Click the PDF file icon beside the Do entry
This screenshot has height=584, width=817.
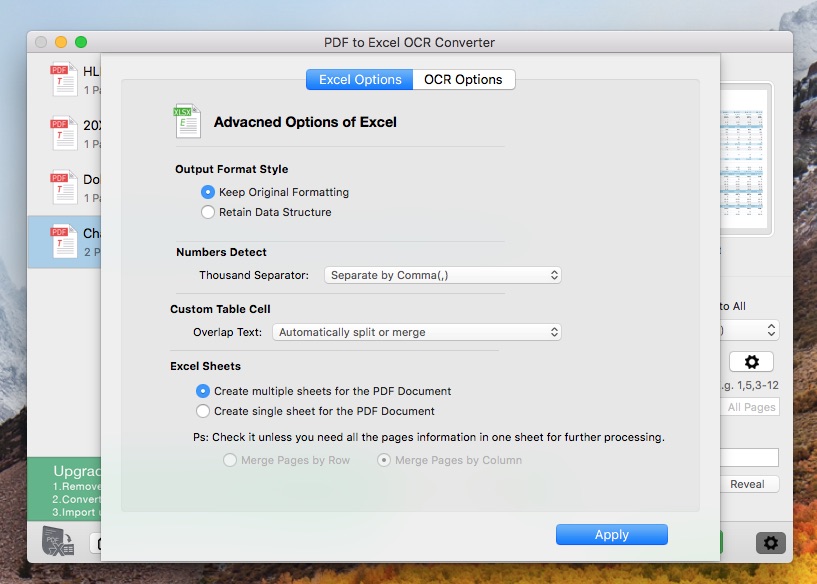(x=64, y=188)
